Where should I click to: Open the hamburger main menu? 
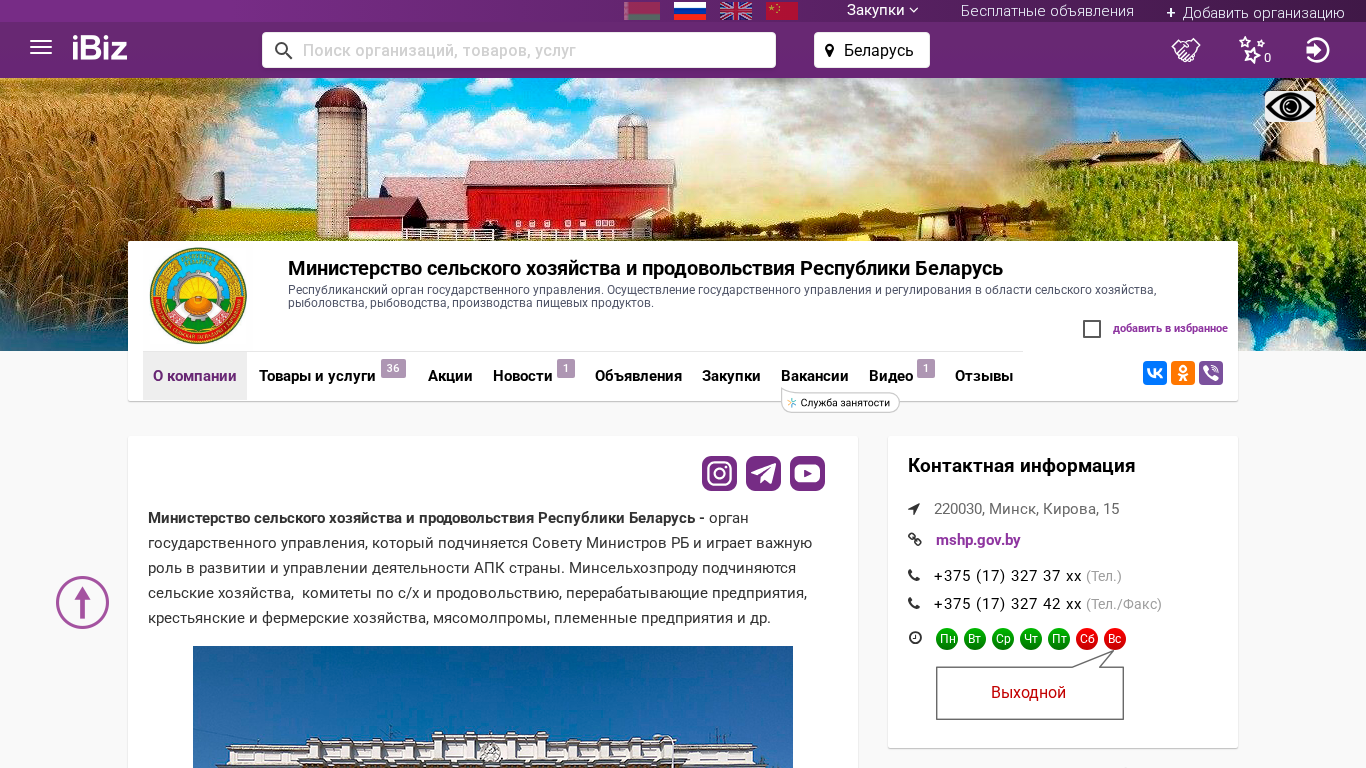[41, 48]
